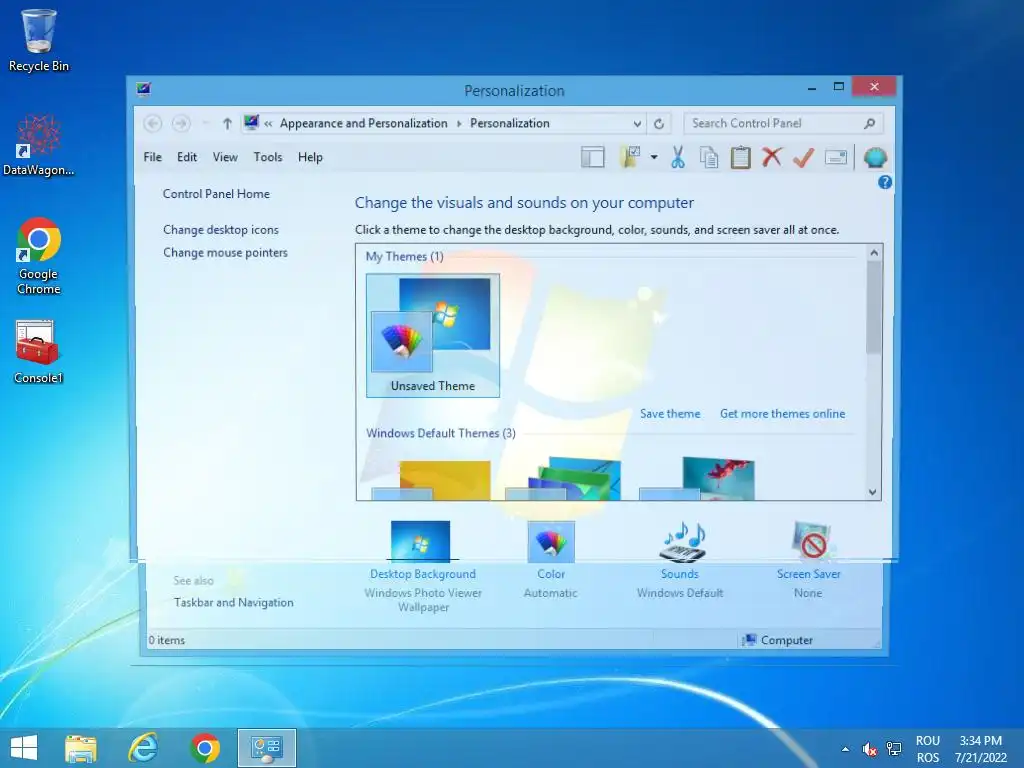Click the Computer status bar entry
1024x768 pixels.
point(778,640)
